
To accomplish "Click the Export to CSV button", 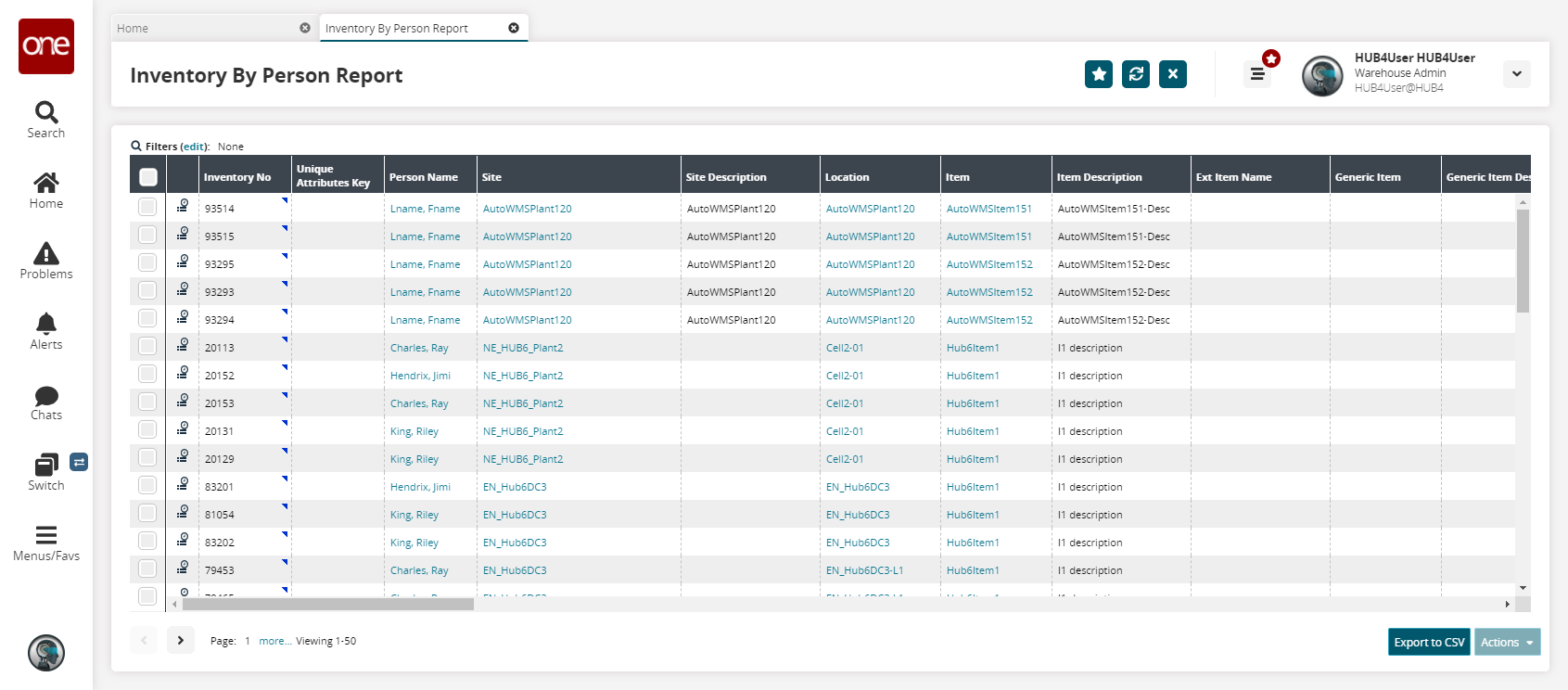I will coord(1428,642).
